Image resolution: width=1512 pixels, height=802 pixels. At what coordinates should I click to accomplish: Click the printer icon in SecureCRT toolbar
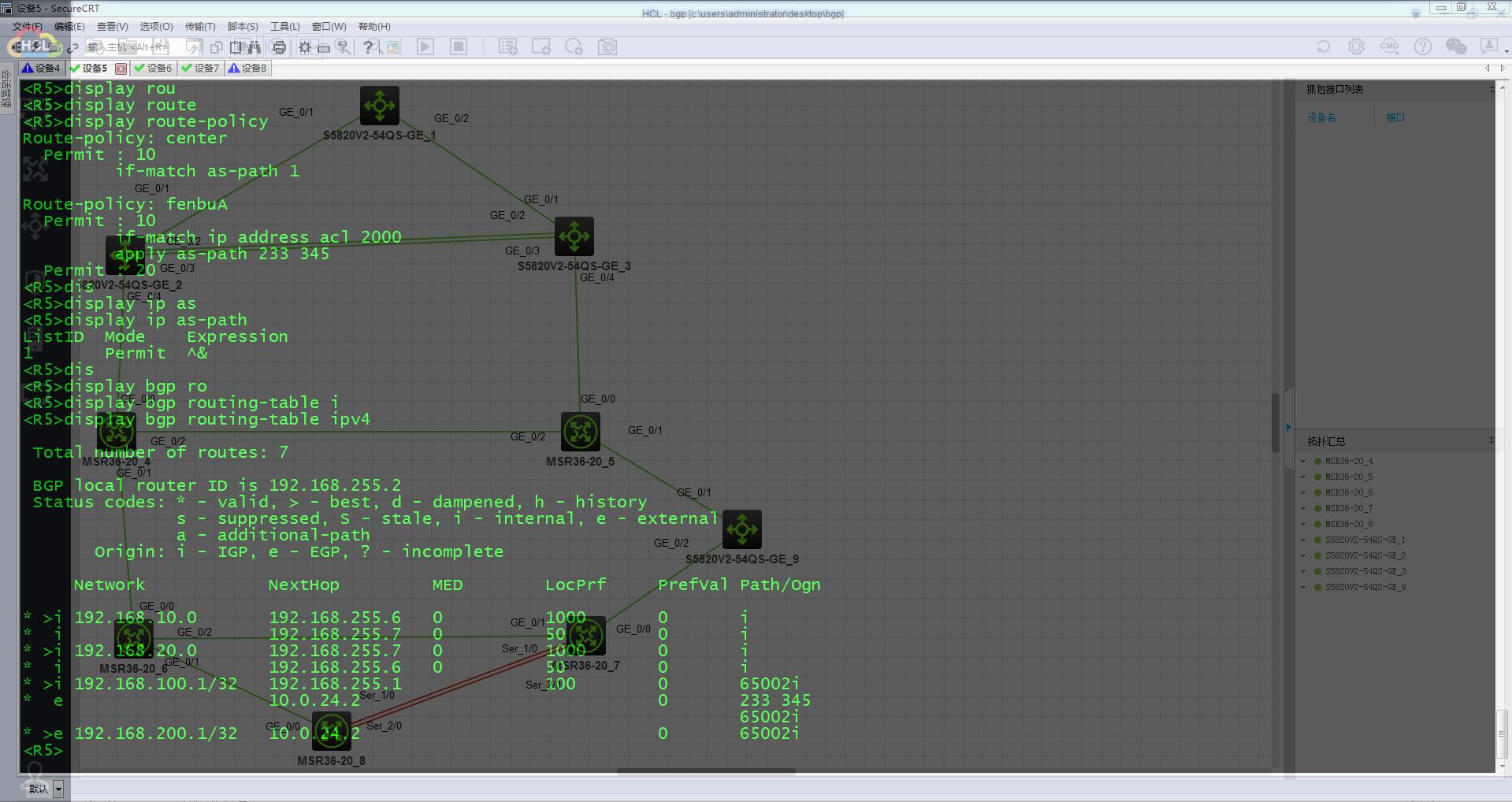[x=278, y=47]
